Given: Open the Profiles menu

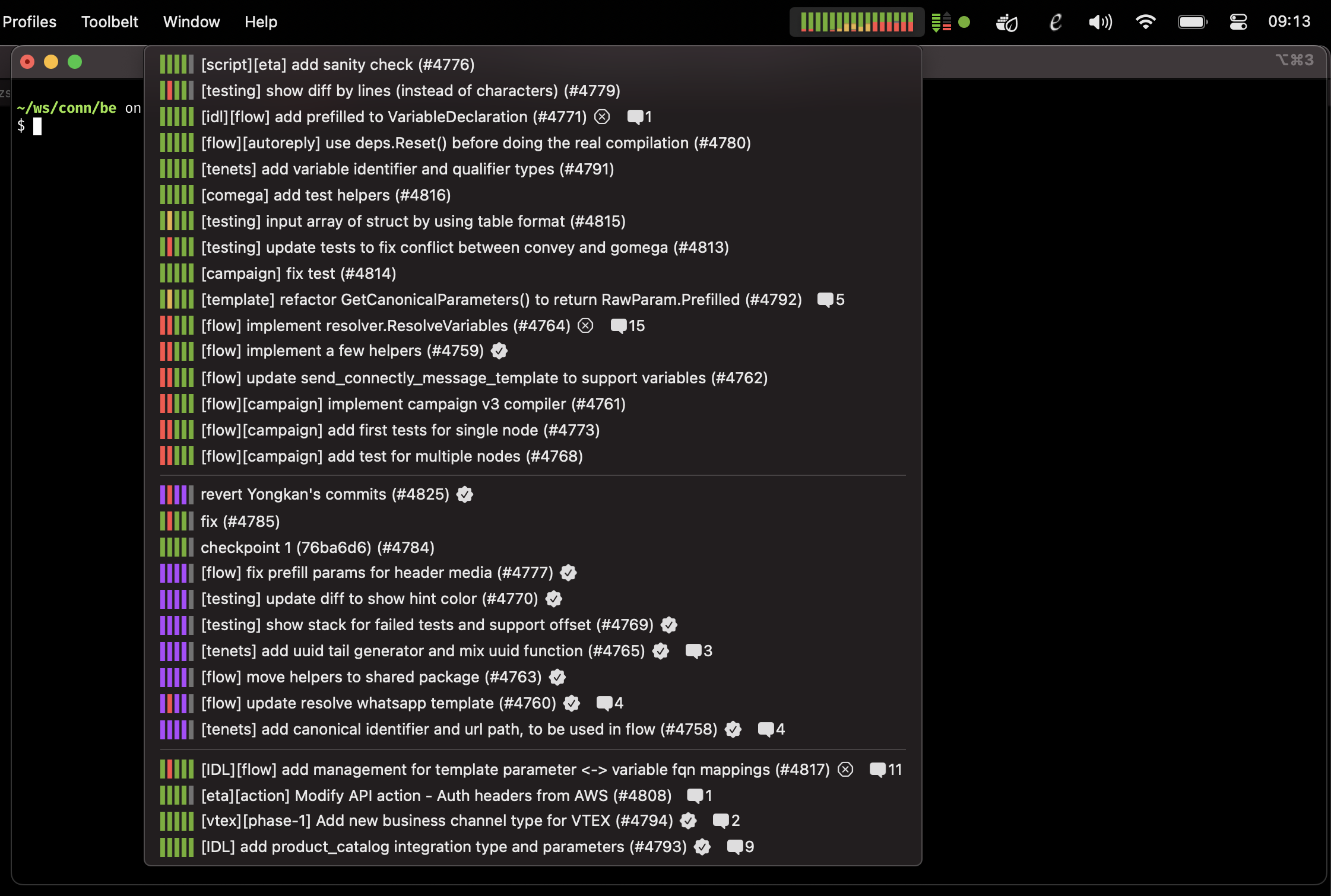Looking at the screenshot, I should point(29,22).
